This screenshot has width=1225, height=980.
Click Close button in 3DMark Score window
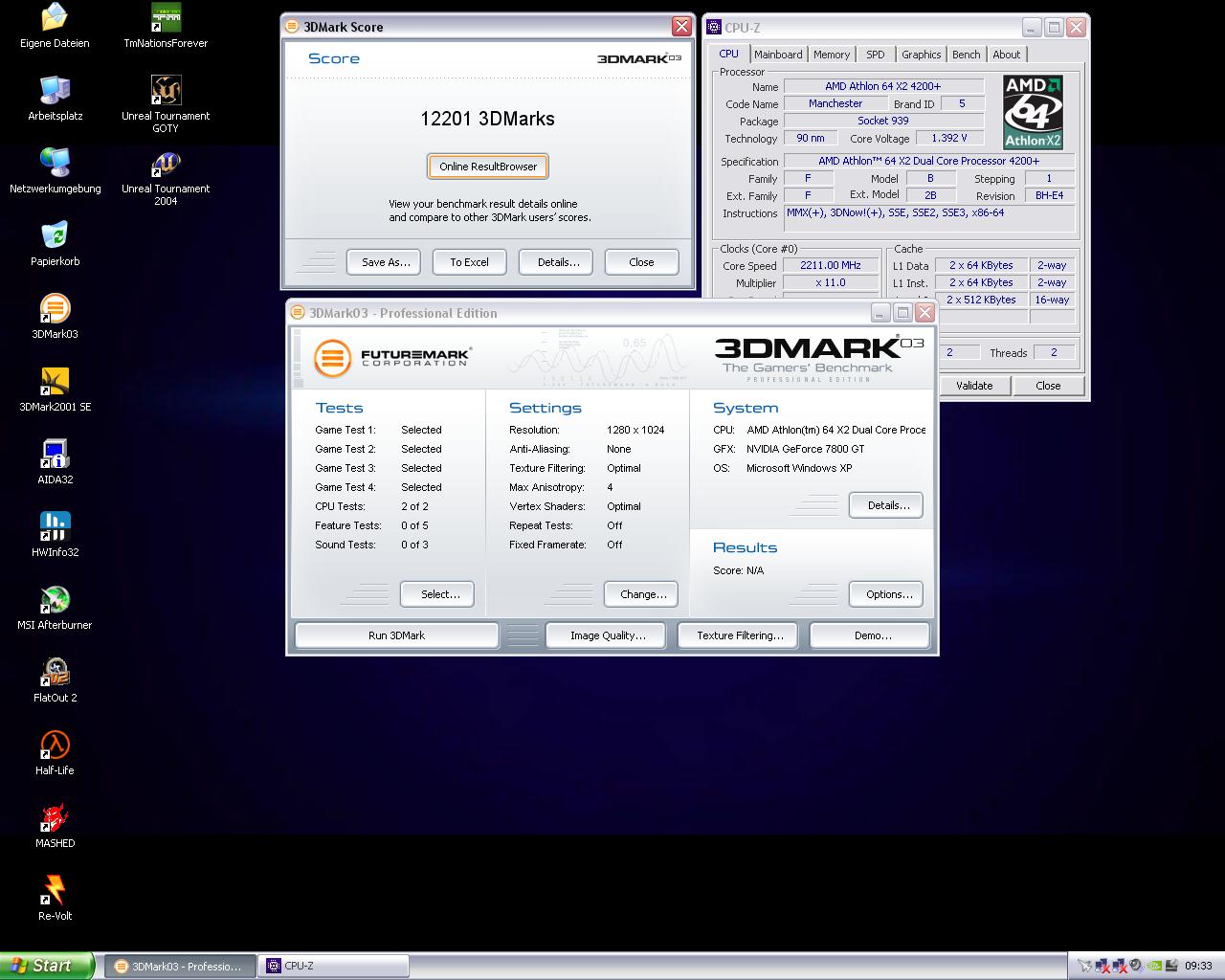pos(641,262)
